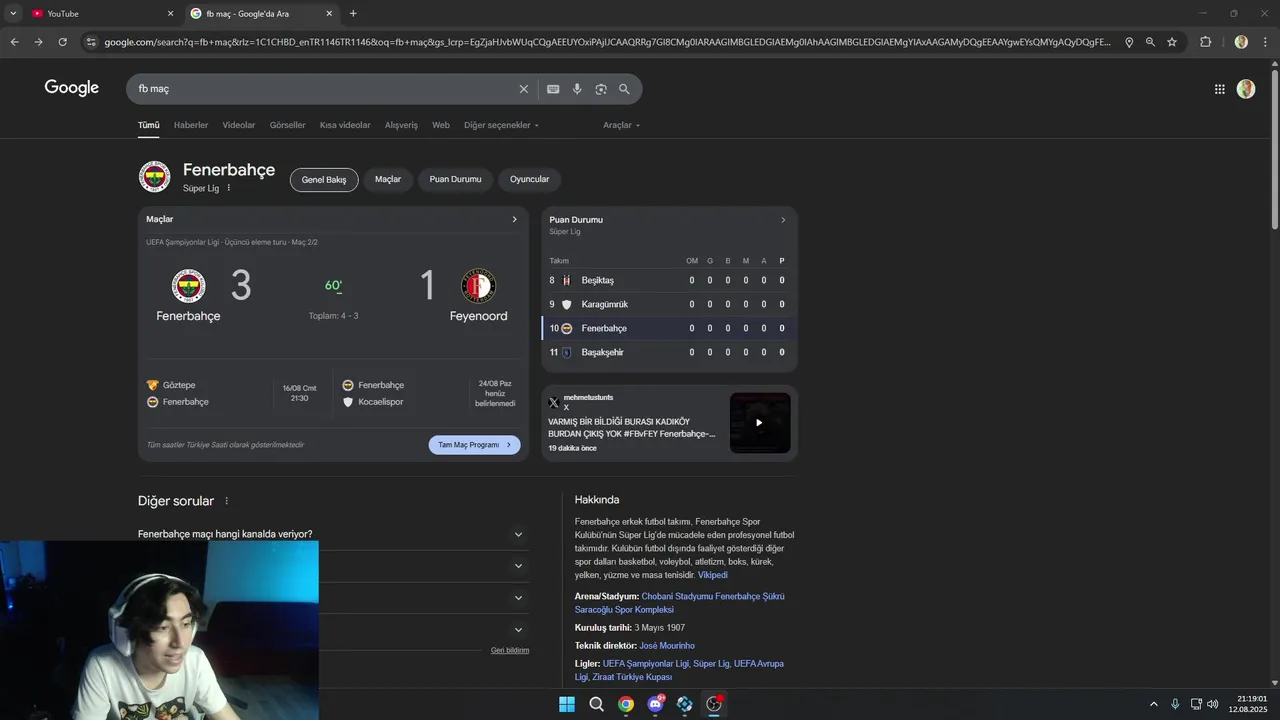Clear the search box with X icon
Viewport: 1280px width, 720px height.
[523, 89]
